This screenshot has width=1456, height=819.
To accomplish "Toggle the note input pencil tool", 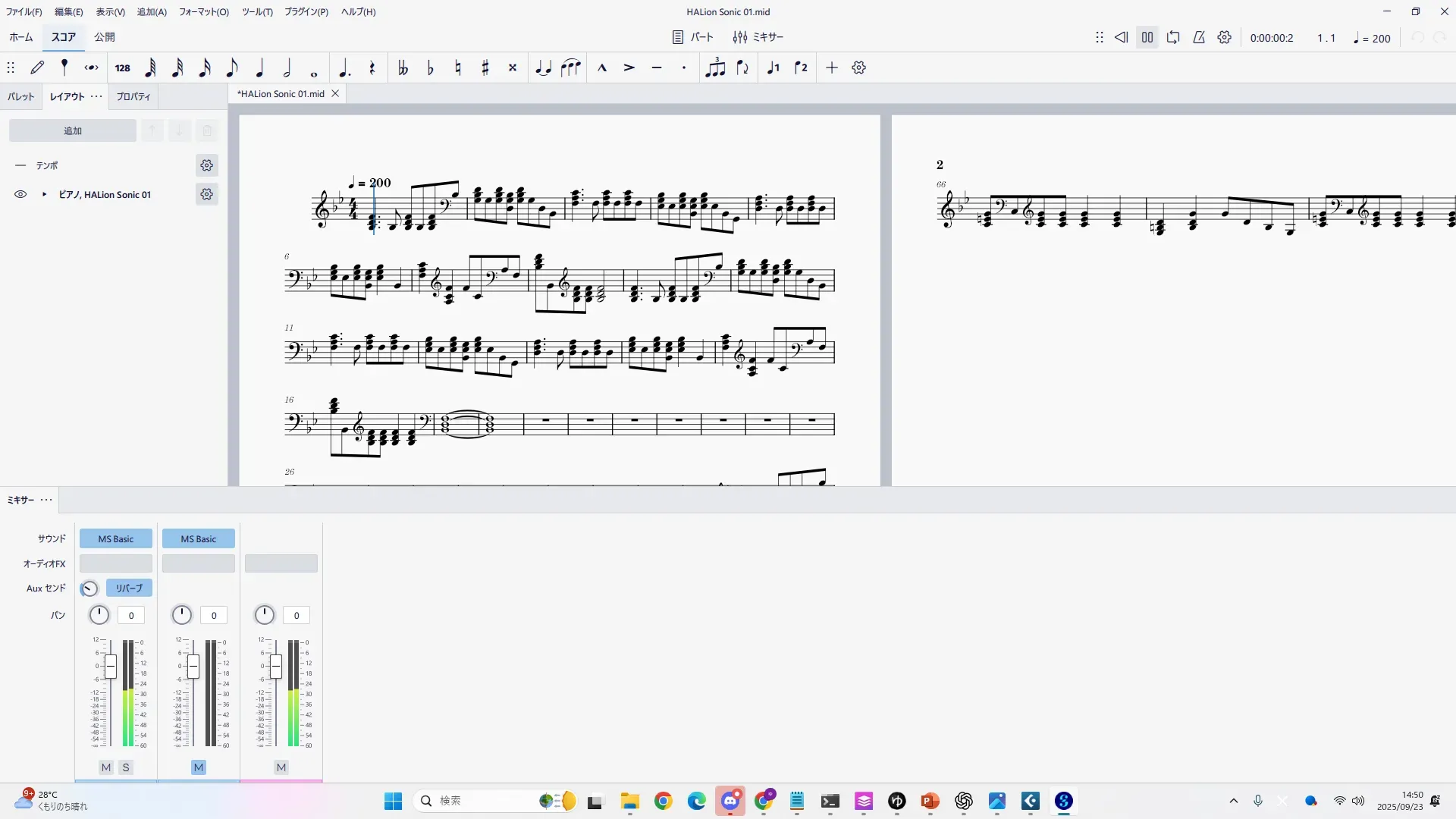I will [x=37, y=67].
